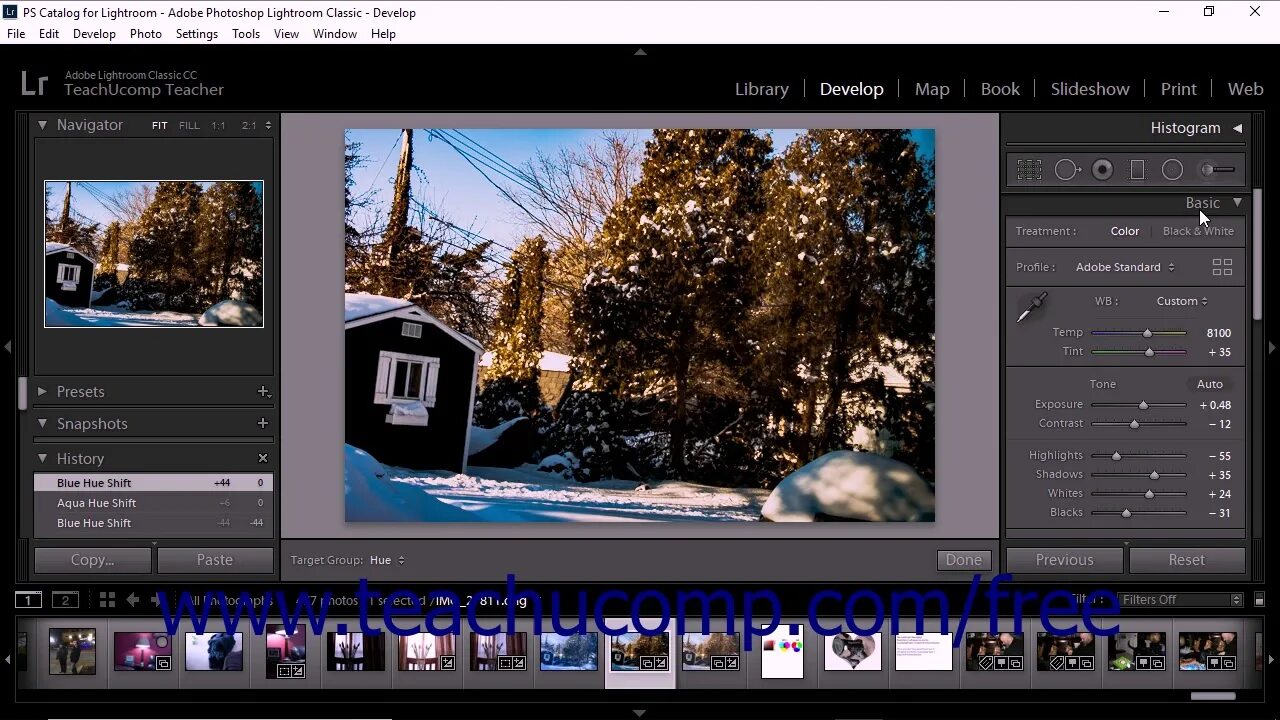The height and width of the screenshot is (720, 1280).
Task: Set Navigator zoom to 1:1
Action: click(218, 126)
